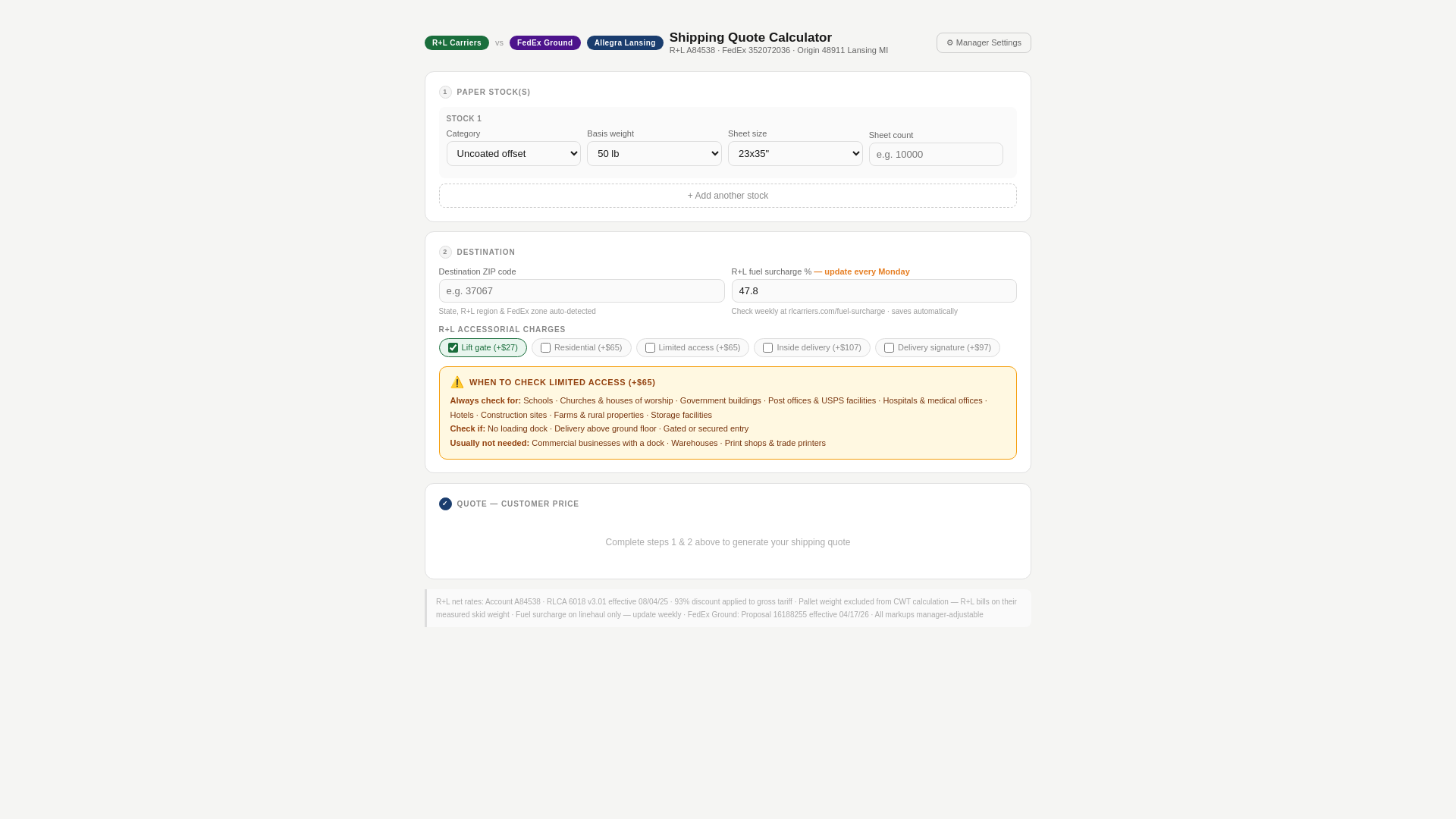Click the R+L Carriers badge
The image size is (1456, 819).
point(457,43)
